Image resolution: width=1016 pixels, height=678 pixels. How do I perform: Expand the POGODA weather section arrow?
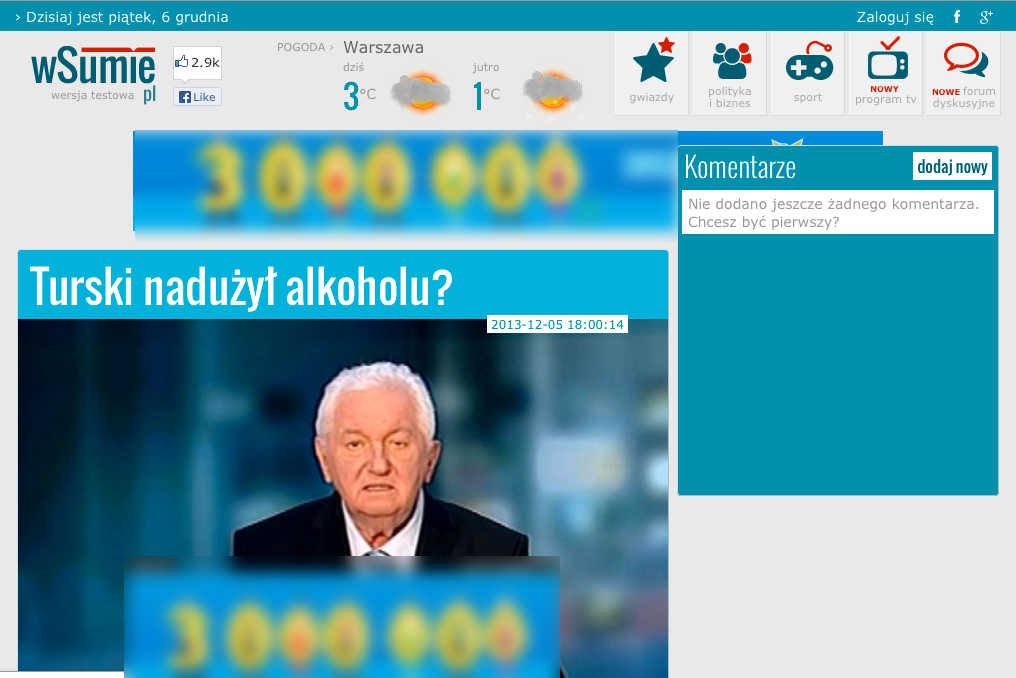click(x=330, y=47)
